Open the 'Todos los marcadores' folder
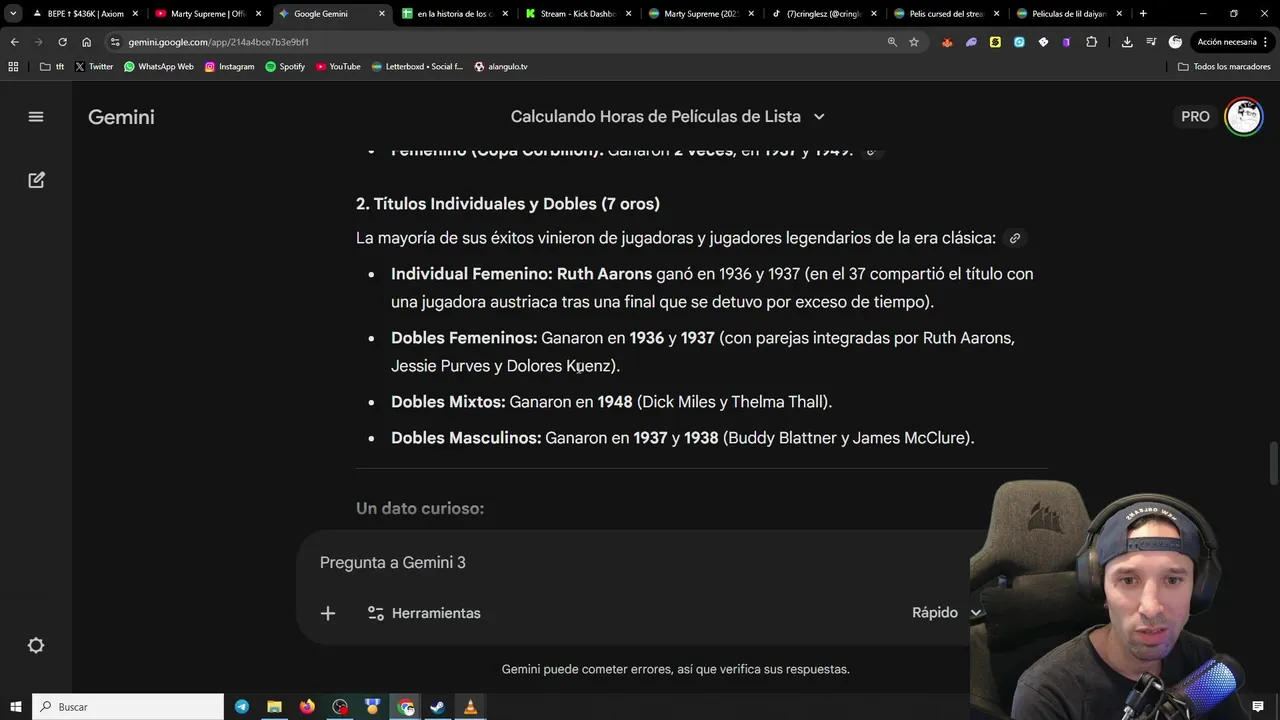This screenshot has height=720, width=1280. [1224, 66]
